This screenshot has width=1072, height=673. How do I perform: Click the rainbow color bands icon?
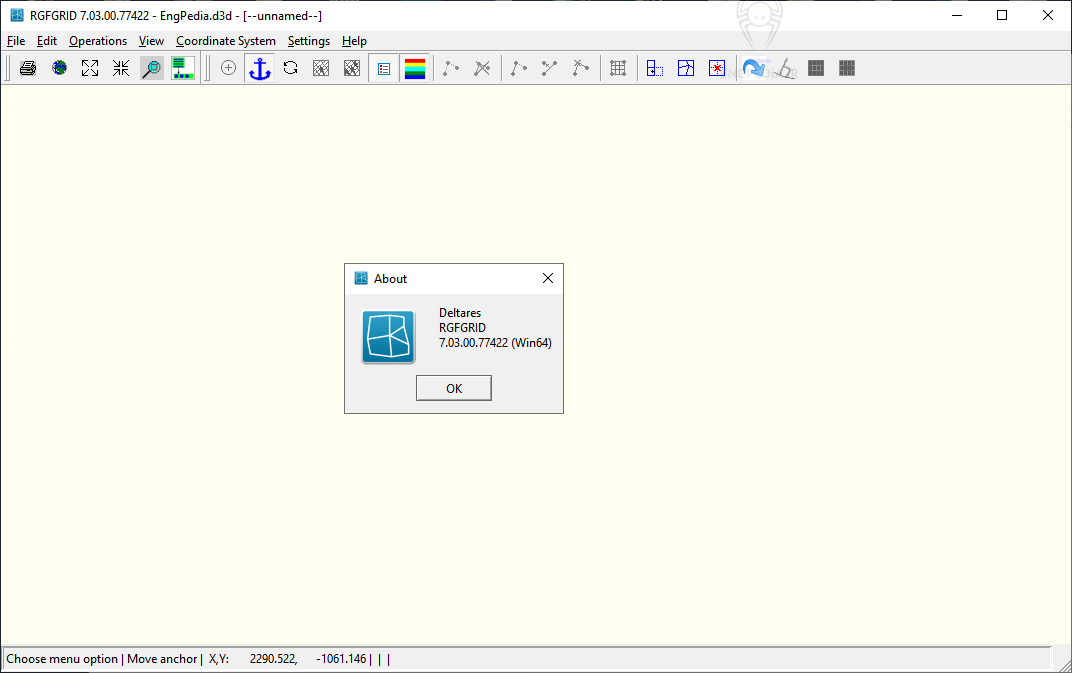click(x=414, y=68)
